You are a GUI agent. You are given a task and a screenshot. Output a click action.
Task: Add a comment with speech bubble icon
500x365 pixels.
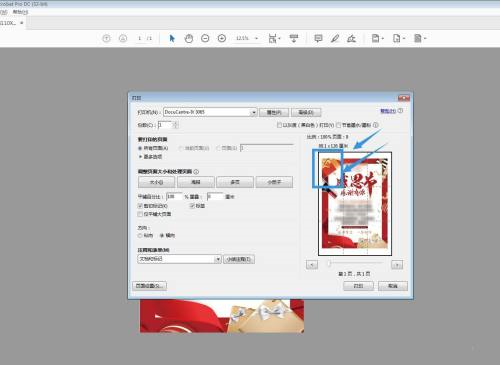318,38
